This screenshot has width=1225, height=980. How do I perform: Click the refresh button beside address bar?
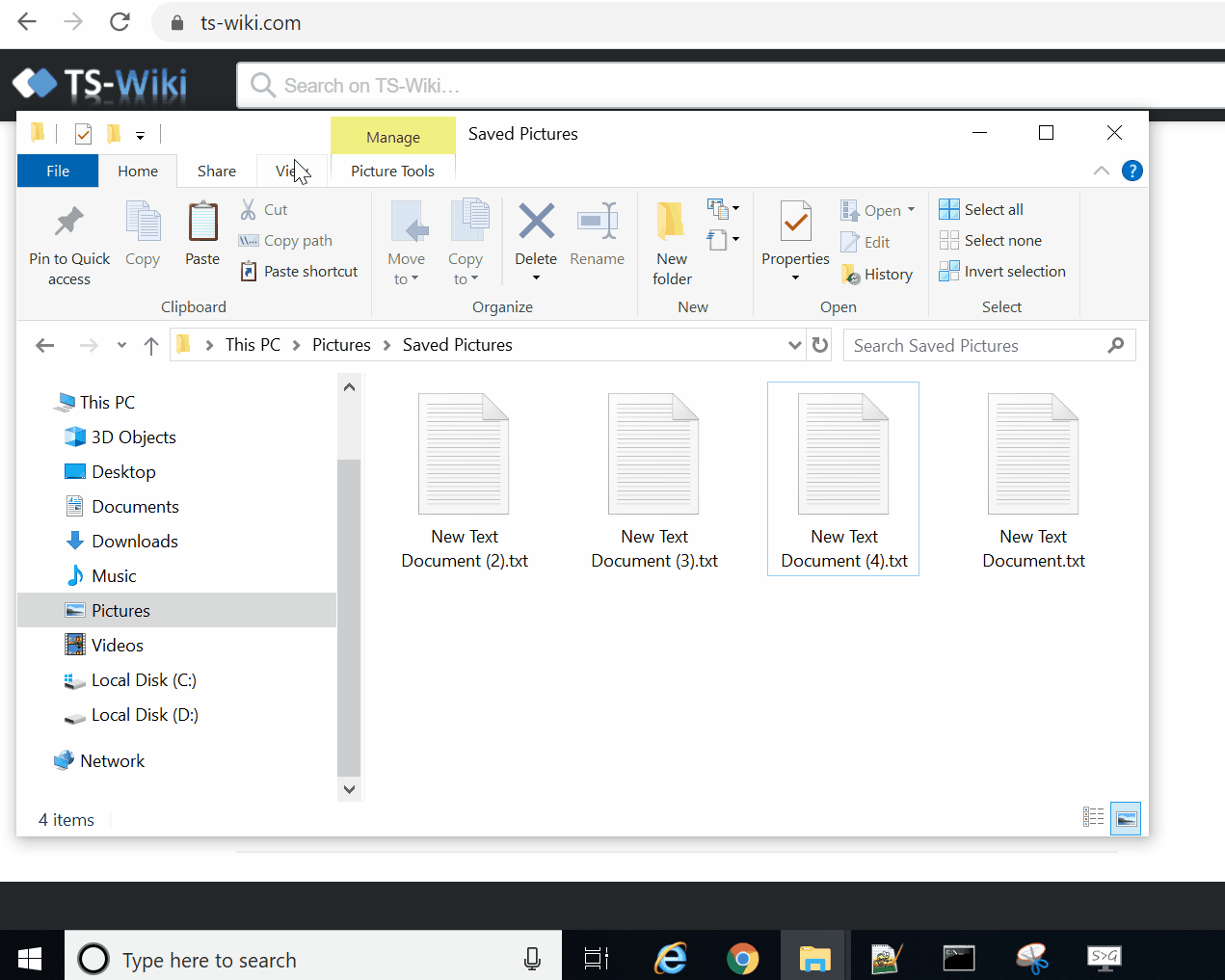point(820,345)
